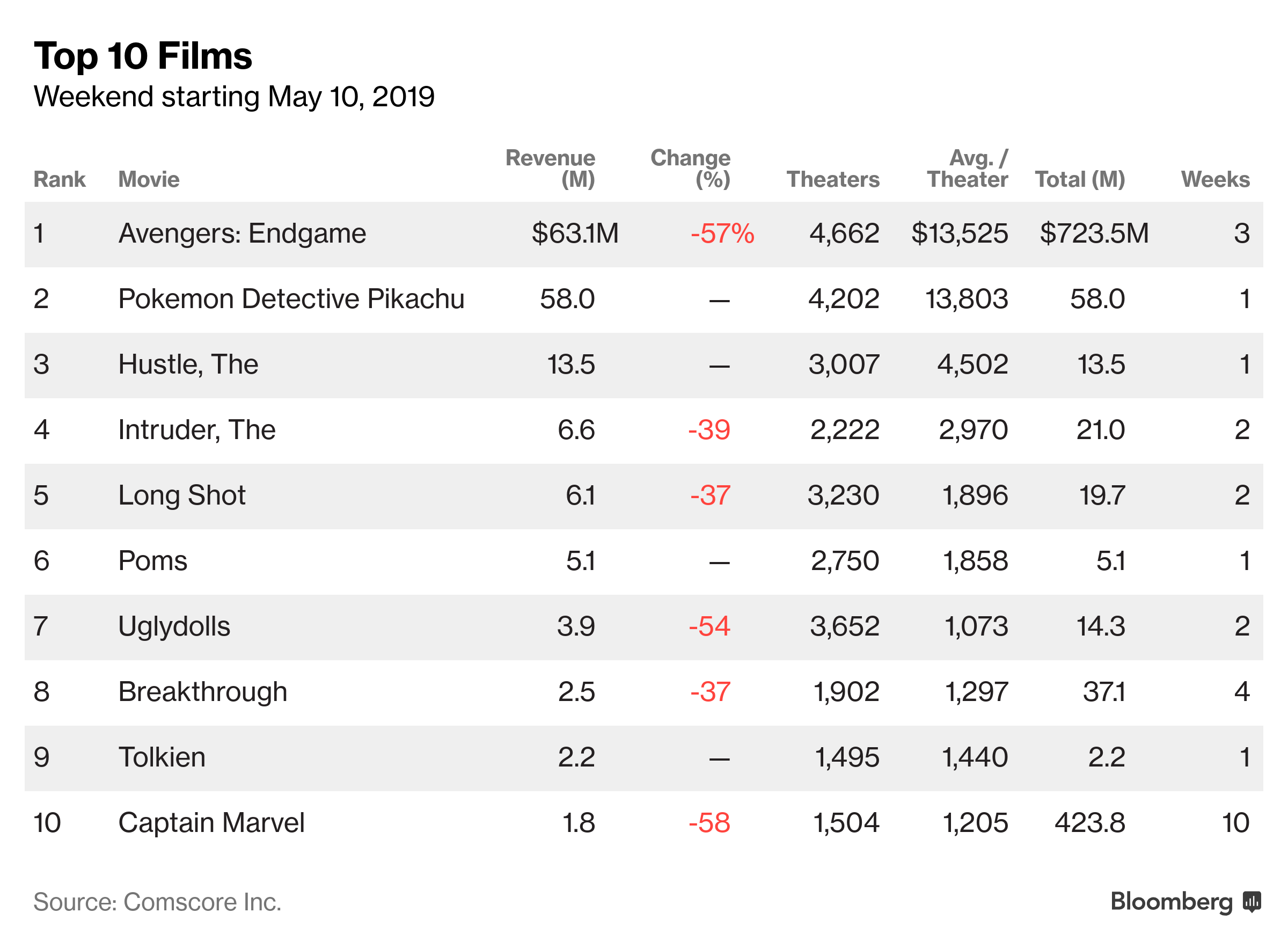This screenshot has height=949, width=1288.
Task: Select the Captain Marvel movie title
Action: point(211,823)
